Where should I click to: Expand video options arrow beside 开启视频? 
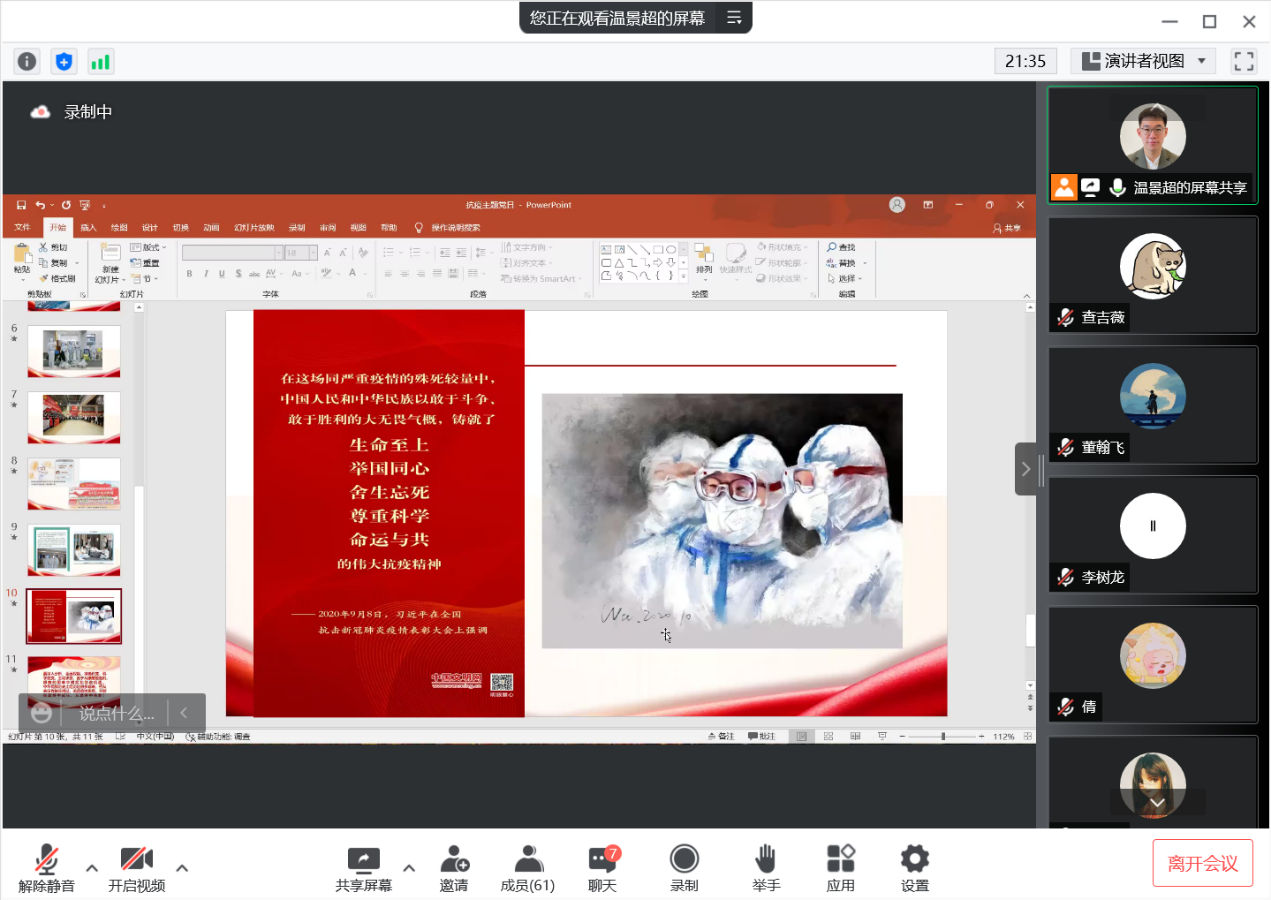[x=182, y=867]
